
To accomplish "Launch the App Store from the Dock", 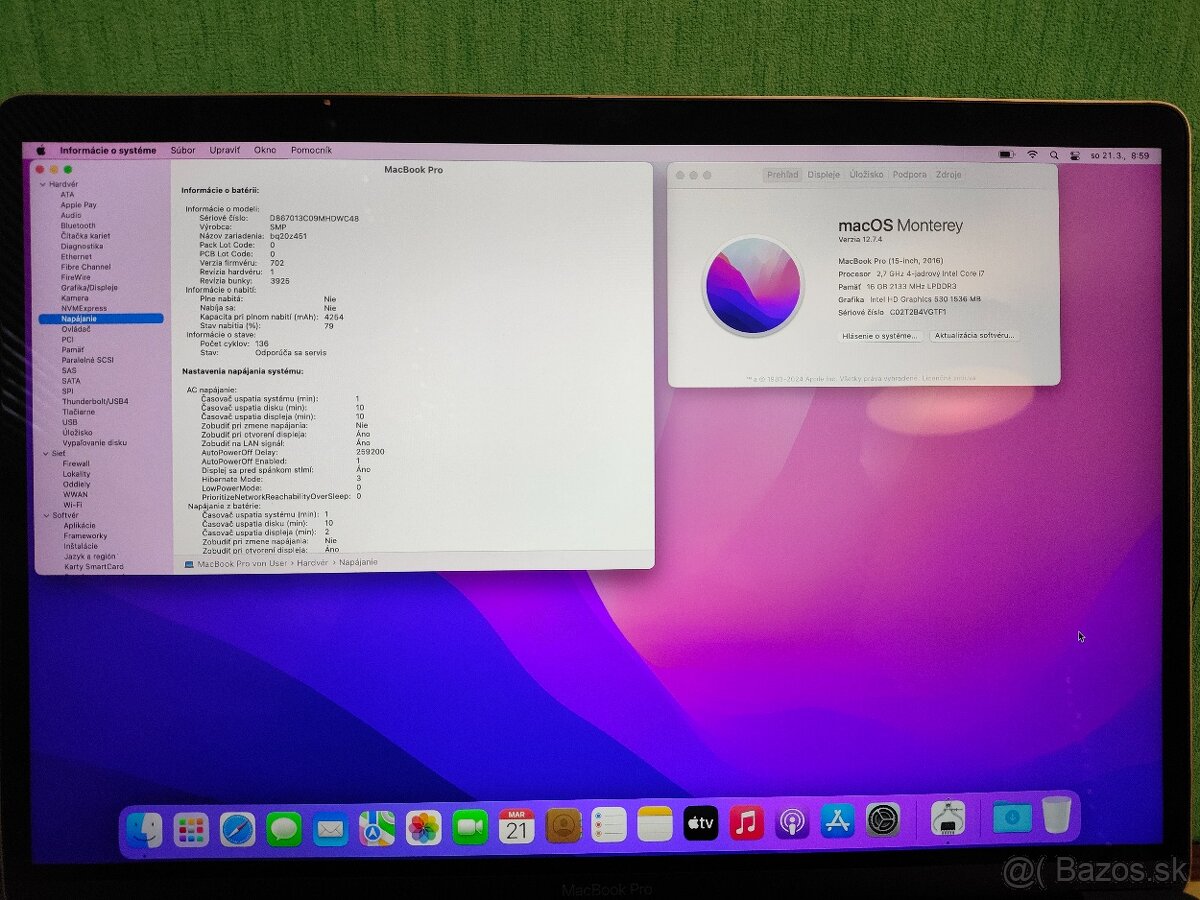I will (837, 825).
